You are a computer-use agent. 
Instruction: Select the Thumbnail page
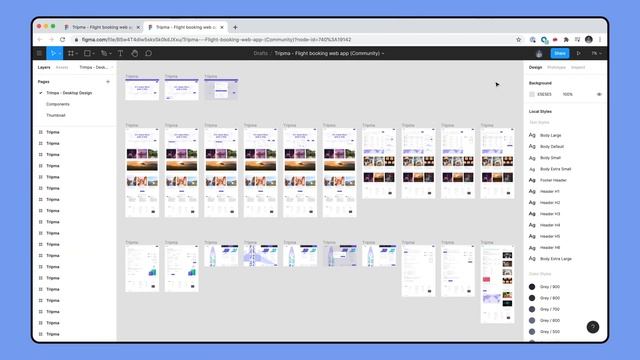point(56,116)
